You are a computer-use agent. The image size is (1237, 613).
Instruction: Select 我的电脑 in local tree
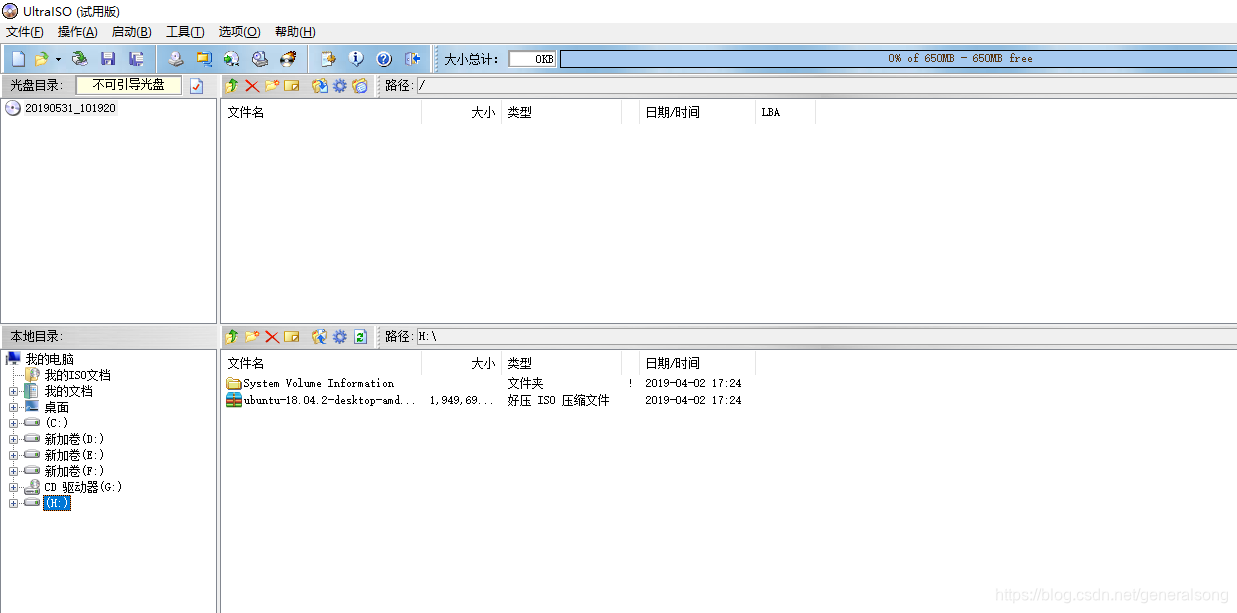50,359
